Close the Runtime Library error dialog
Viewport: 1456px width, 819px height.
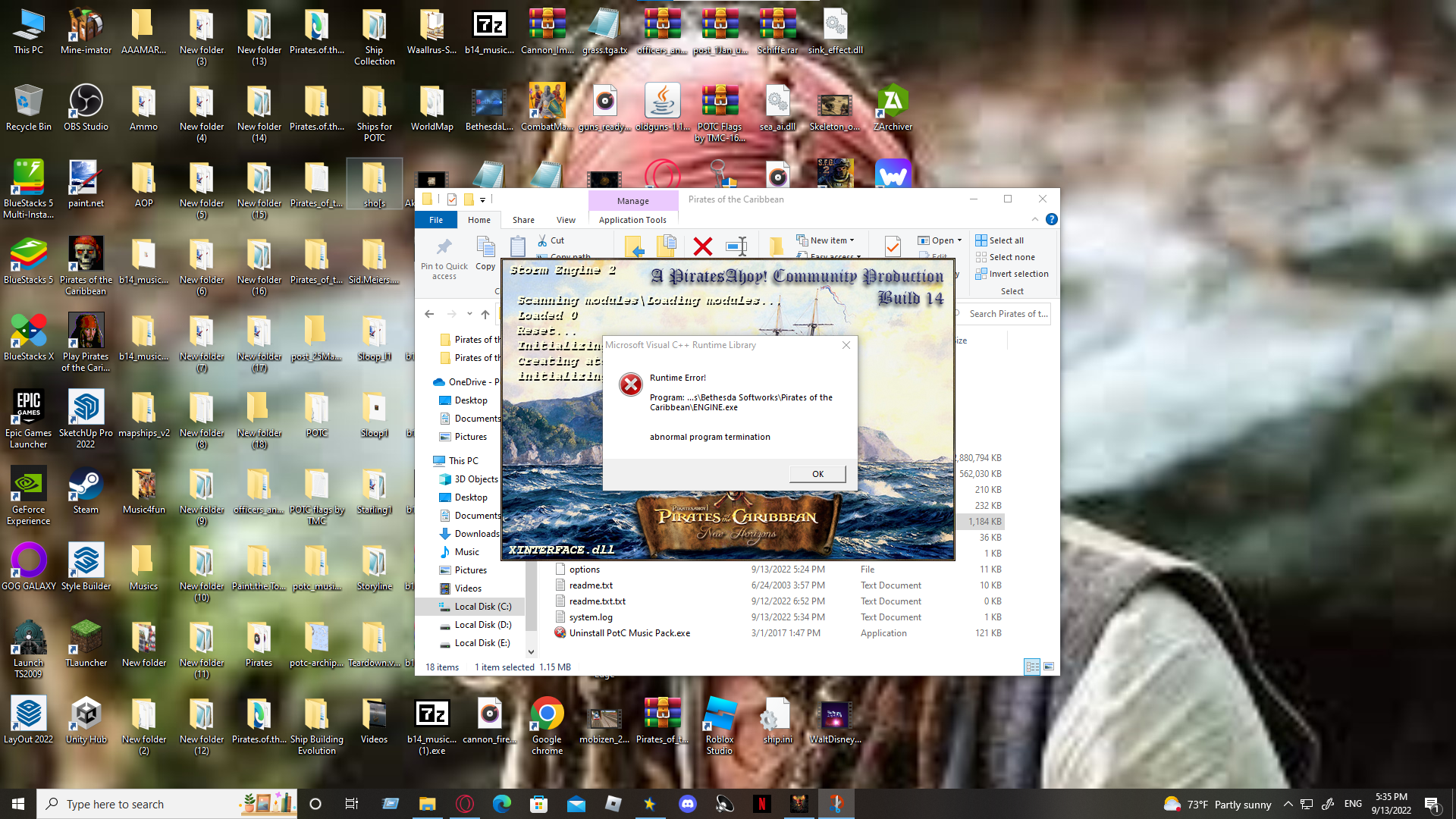(846, 345)
